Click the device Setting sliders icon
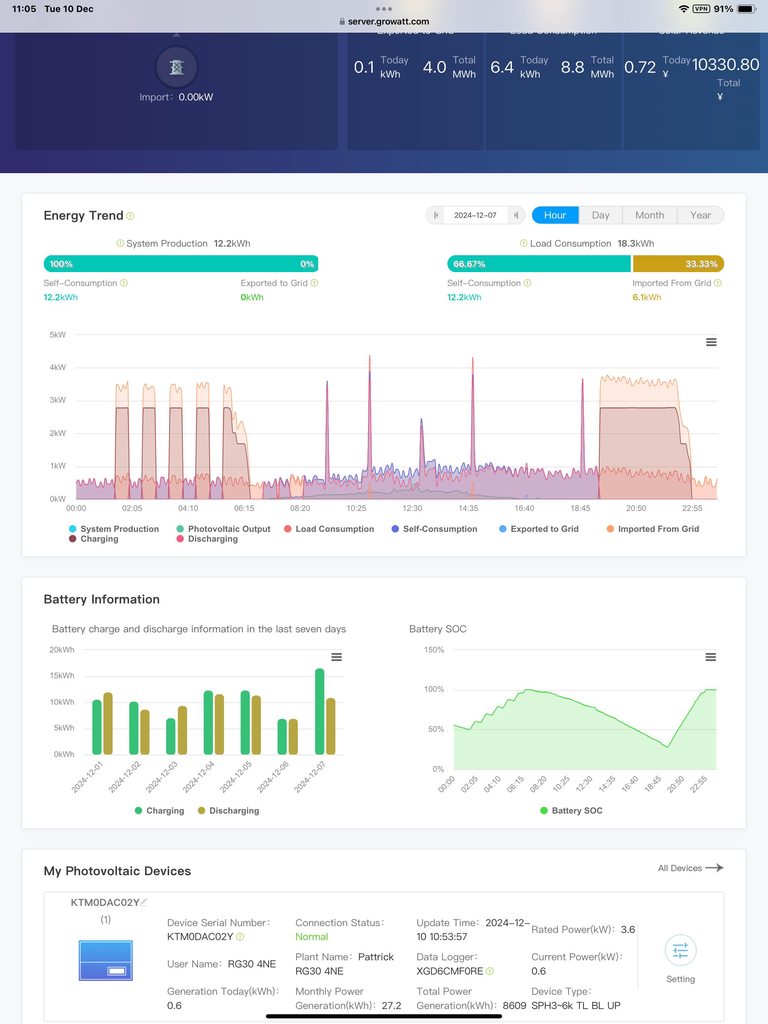The width and height of the screenshot is (768, 1024). point(680,950)
